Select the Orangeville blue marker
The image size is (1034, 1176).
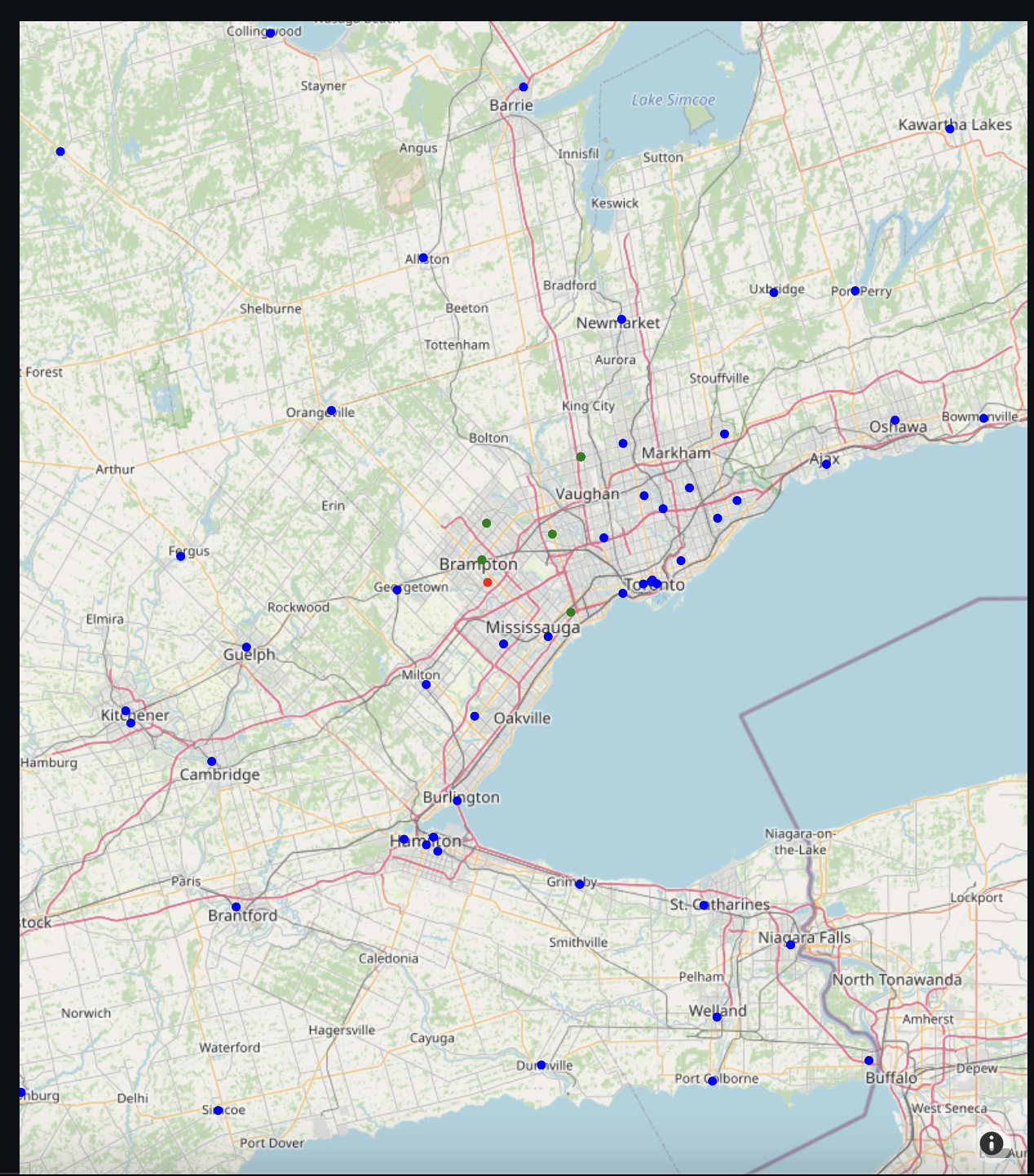(x=331, y=411)
